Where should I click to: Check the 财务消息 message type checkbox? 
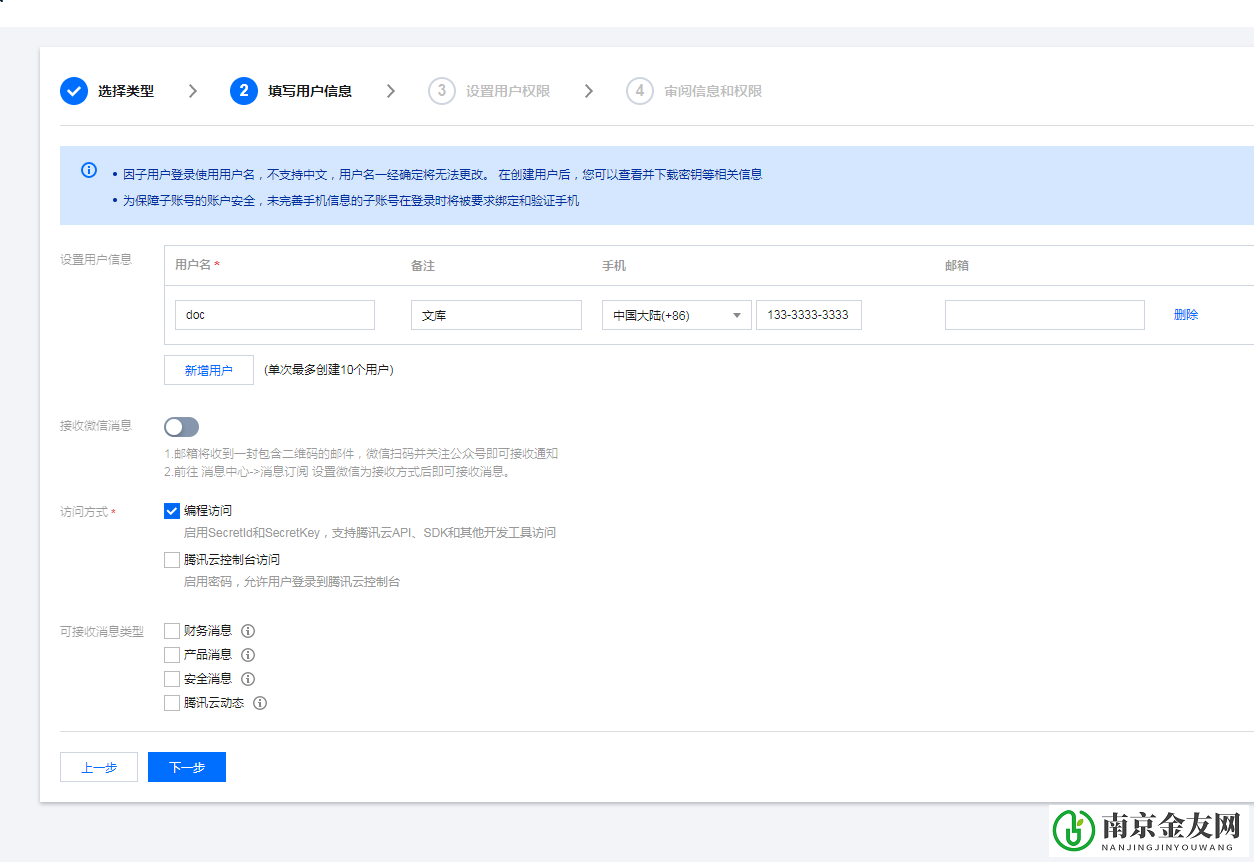point(171,630)
